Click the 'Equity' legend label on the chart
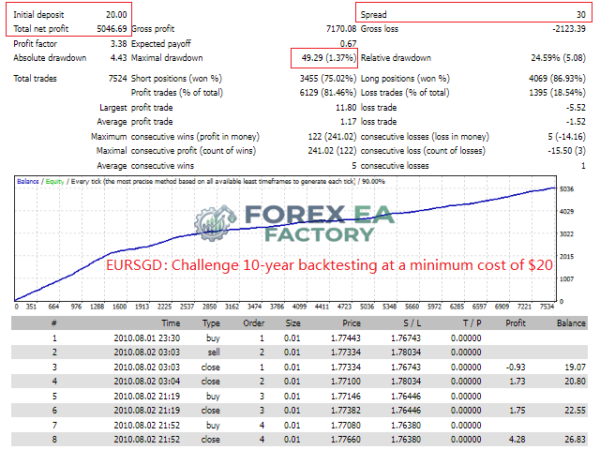This screenshot has width=600, height=450. 55,181
